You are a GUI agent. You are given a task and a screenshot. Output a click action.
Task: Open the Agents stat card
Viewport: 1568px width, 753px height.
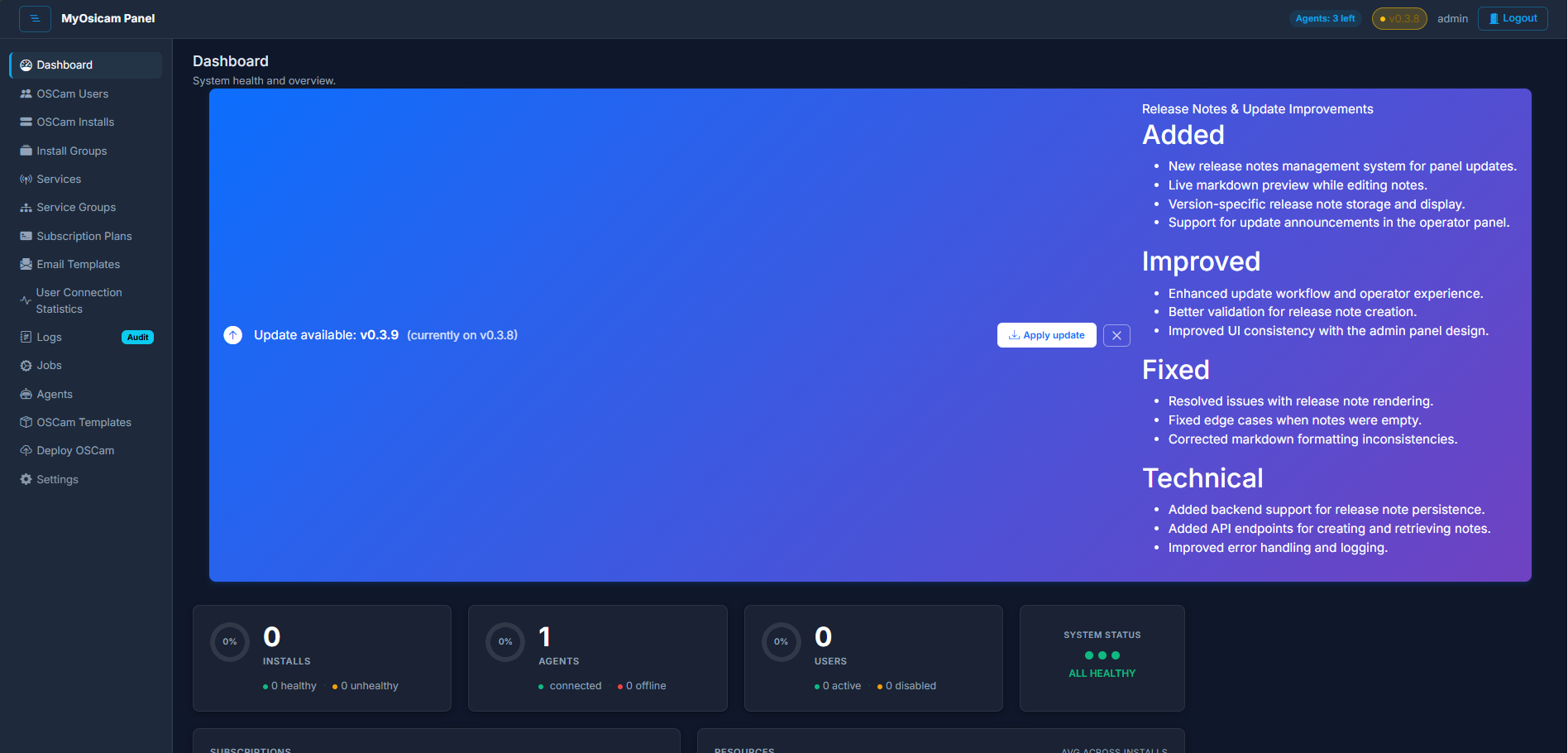[598, 658]
